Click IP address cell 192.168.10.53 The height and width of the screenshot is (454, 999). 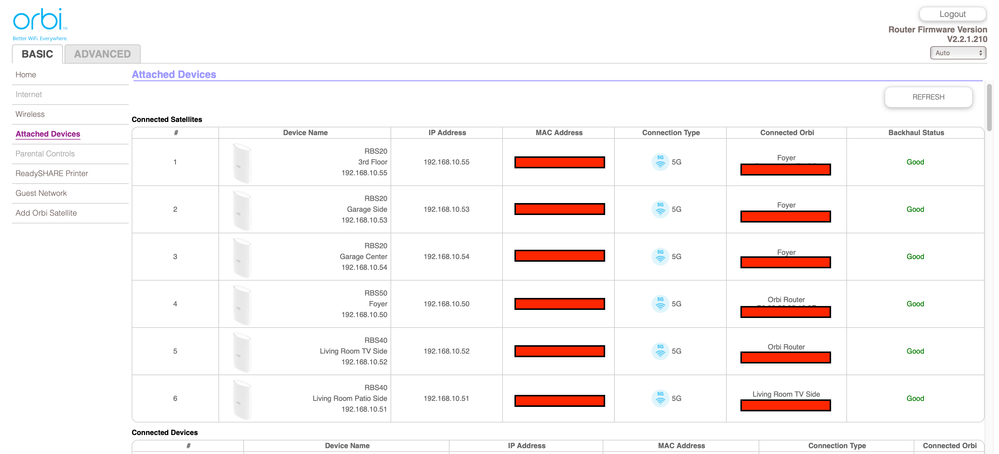447,209
